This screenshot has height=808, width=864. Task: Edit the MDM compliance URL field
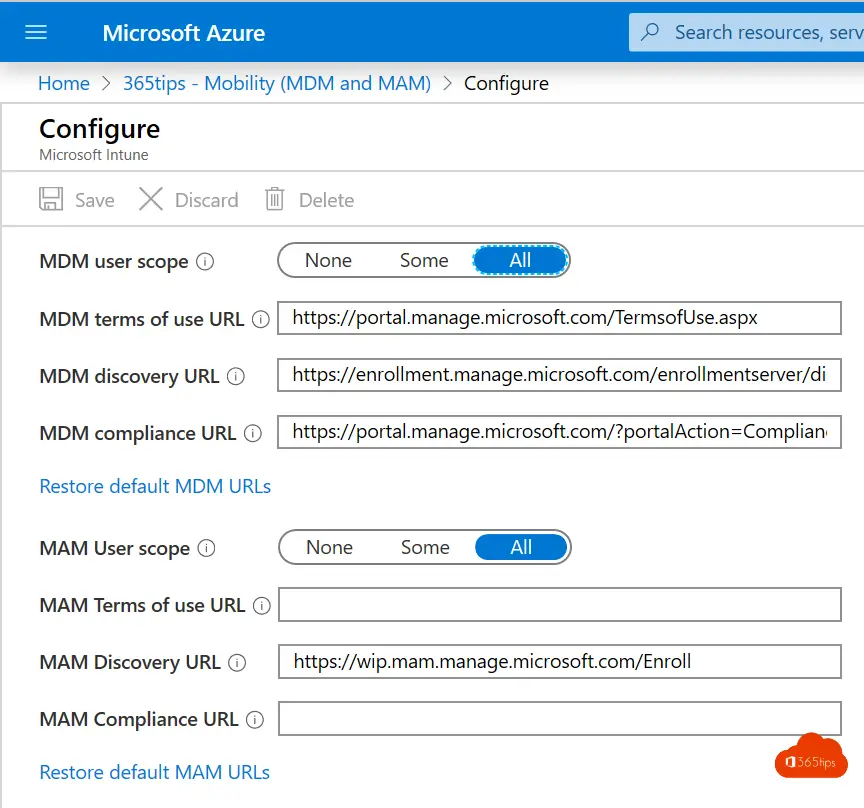pyautogui.click(x=559, y=432)
